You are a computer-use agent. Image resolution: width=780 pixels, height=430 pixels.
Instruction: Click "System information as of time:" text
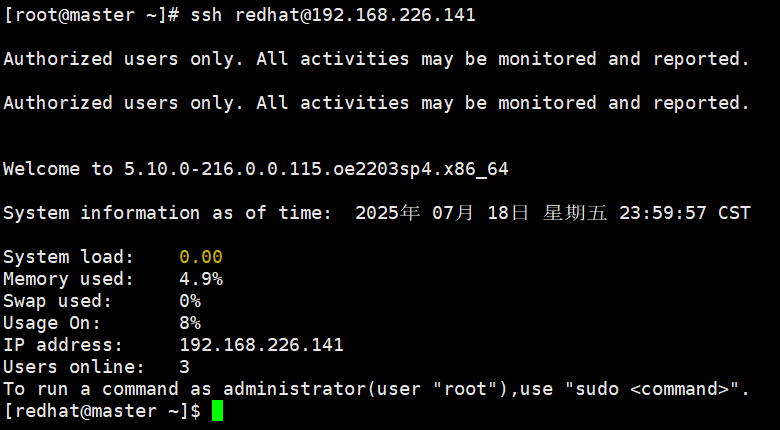point(168,213)
